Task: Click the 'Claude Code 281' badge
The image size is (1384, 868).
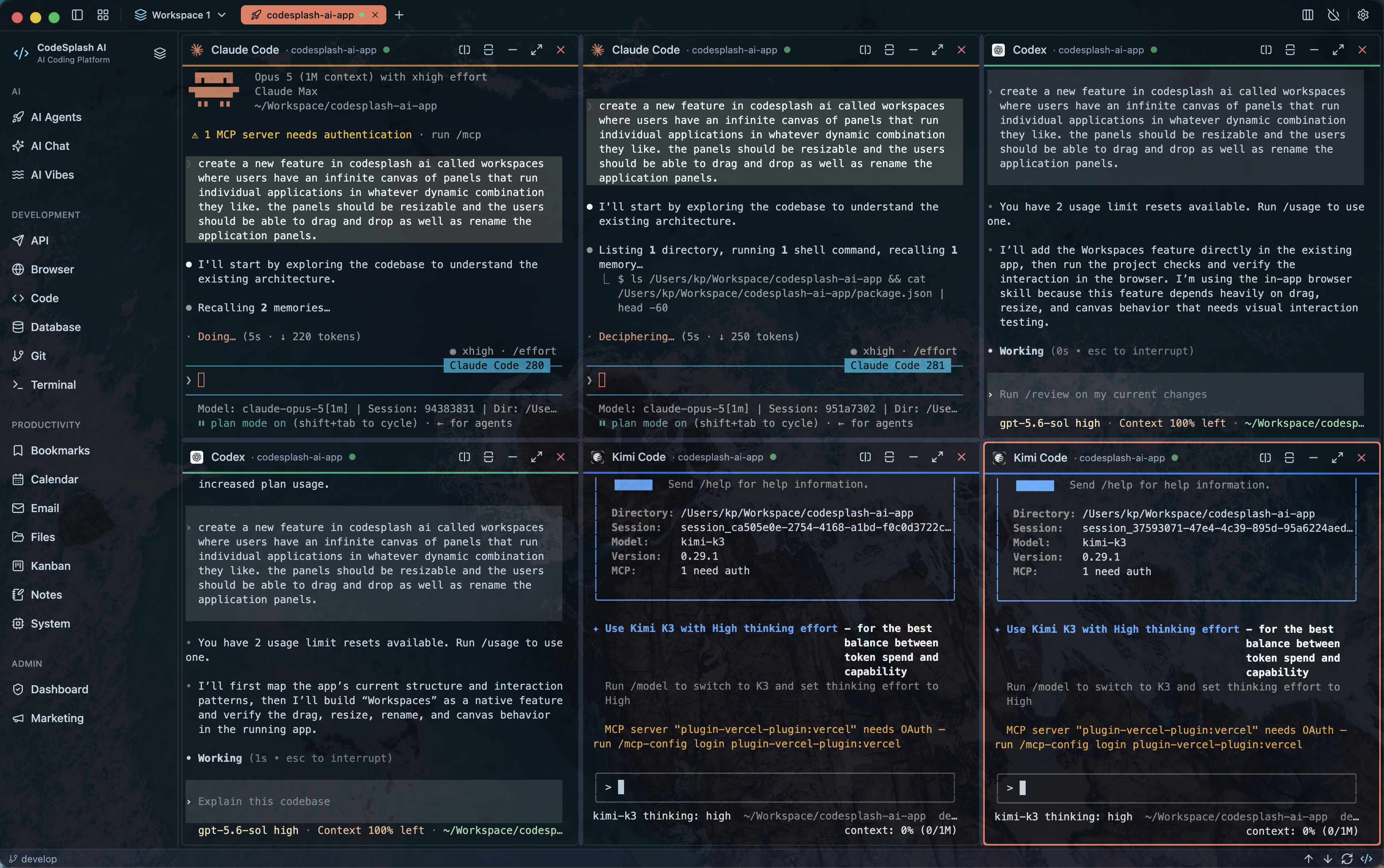Action: click(x=897, y=366)
